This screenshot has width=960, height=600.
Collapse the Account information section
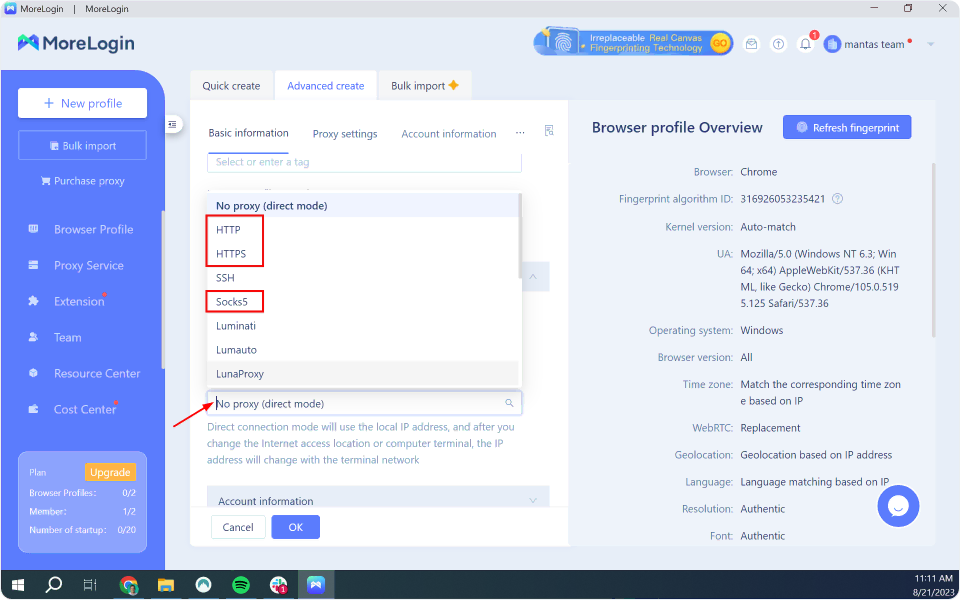pyautogui.click(x=534, y=501)
